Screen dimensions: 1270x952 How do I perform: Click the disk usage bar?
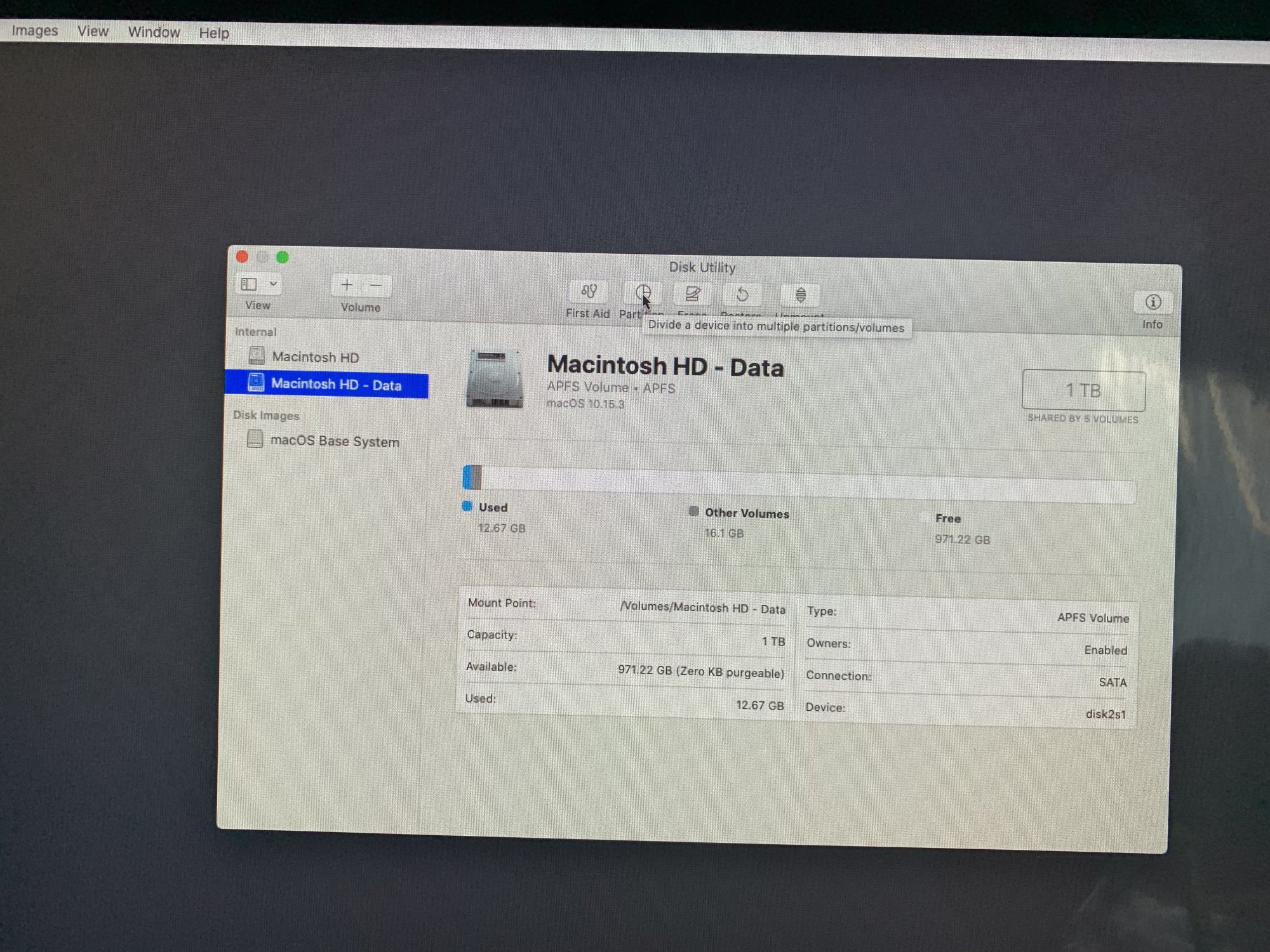point(799,484)
